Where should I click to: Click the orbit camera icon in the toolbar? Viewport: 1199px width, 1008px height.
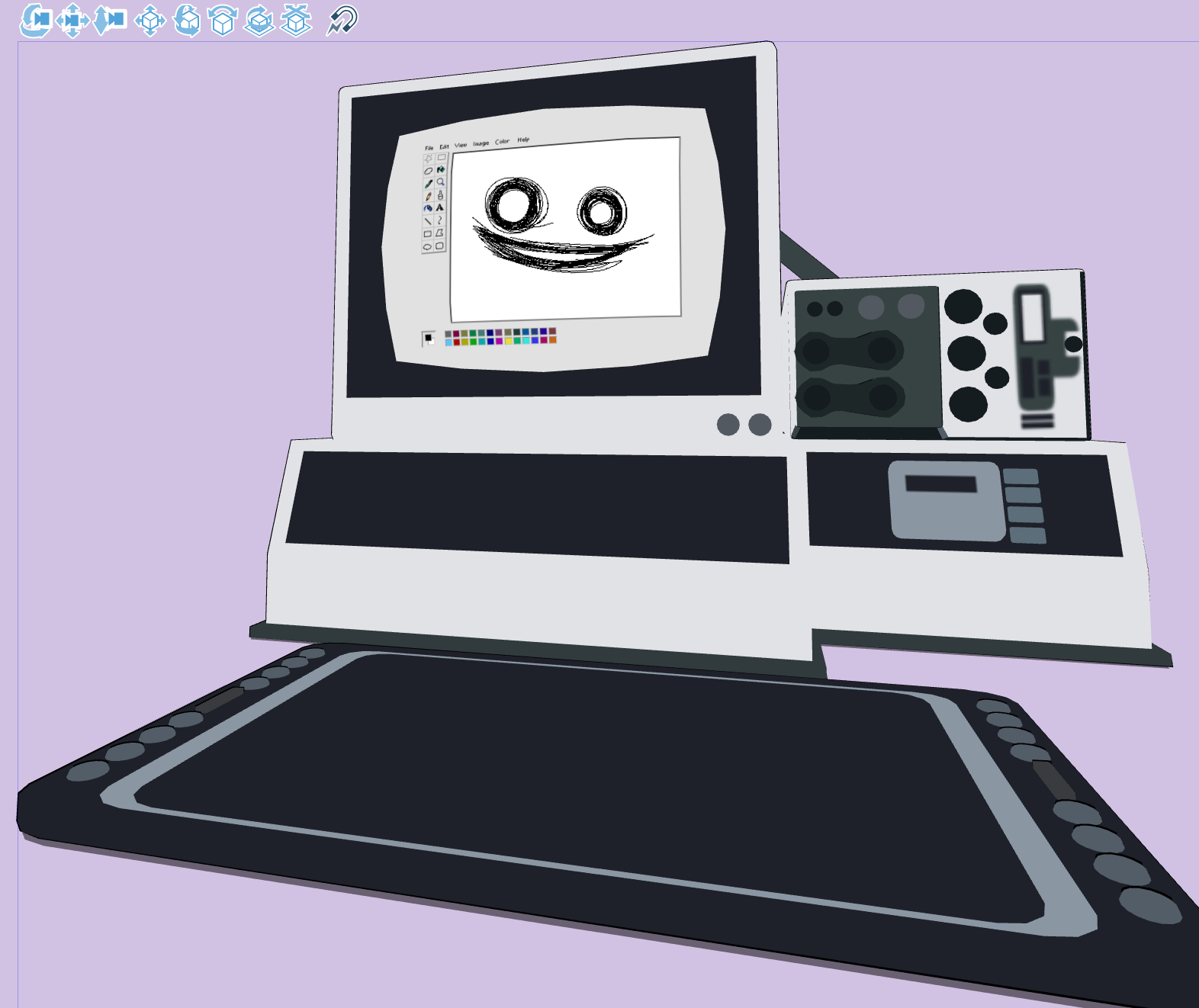point(35,20)
